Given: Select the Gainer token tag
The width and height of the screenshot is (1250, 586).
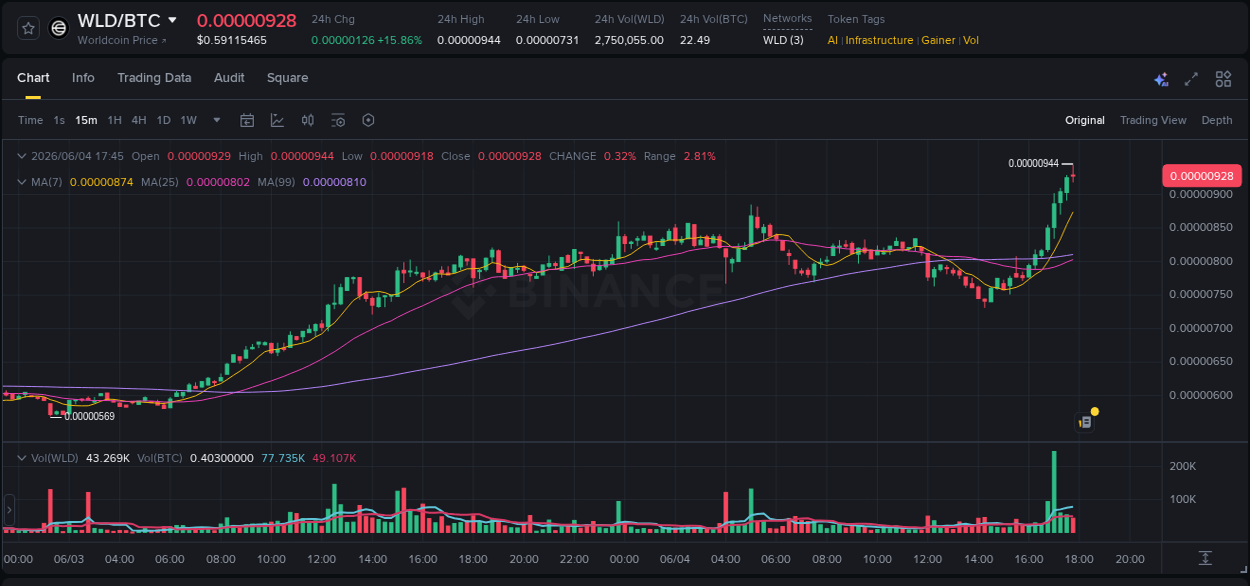Looking at the screenshot, I should pyautogui.click(x=938, y=40).
